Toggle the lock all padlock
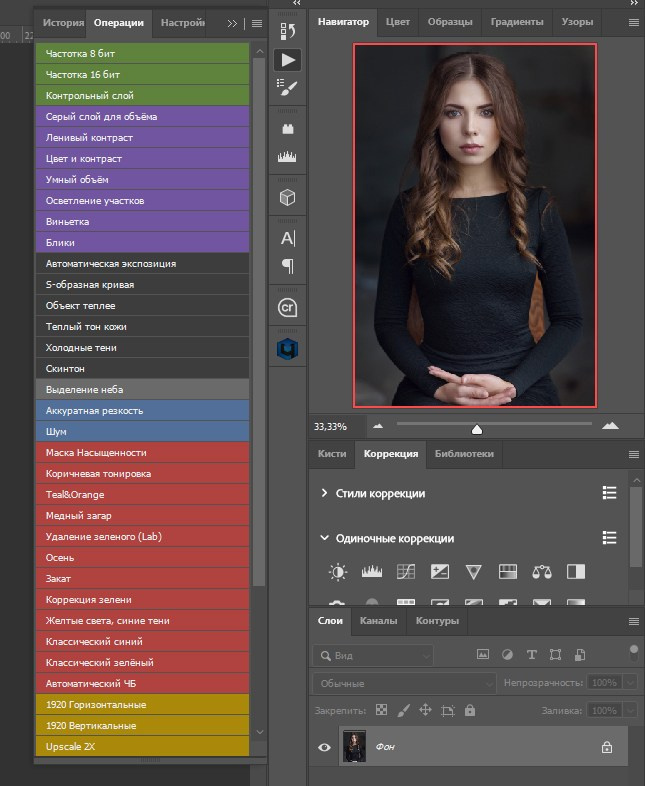The width and height of the screenshot is (645, 786). tap(470, 710)
